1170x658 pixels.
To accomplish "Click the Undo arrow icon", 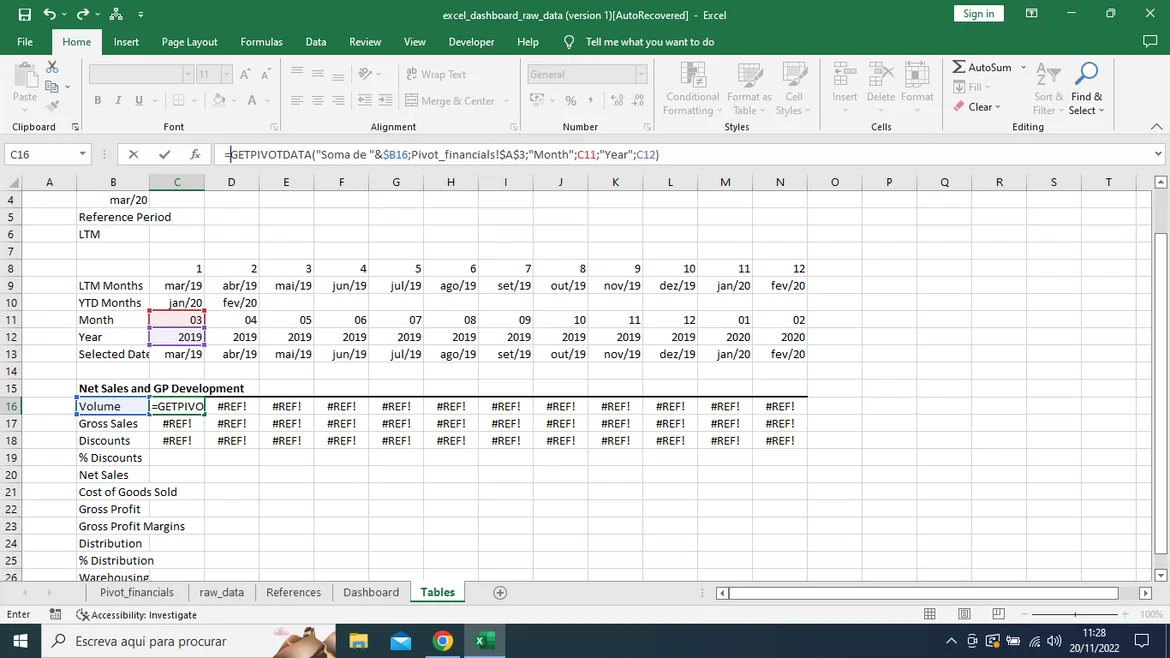I will point(50,15).
